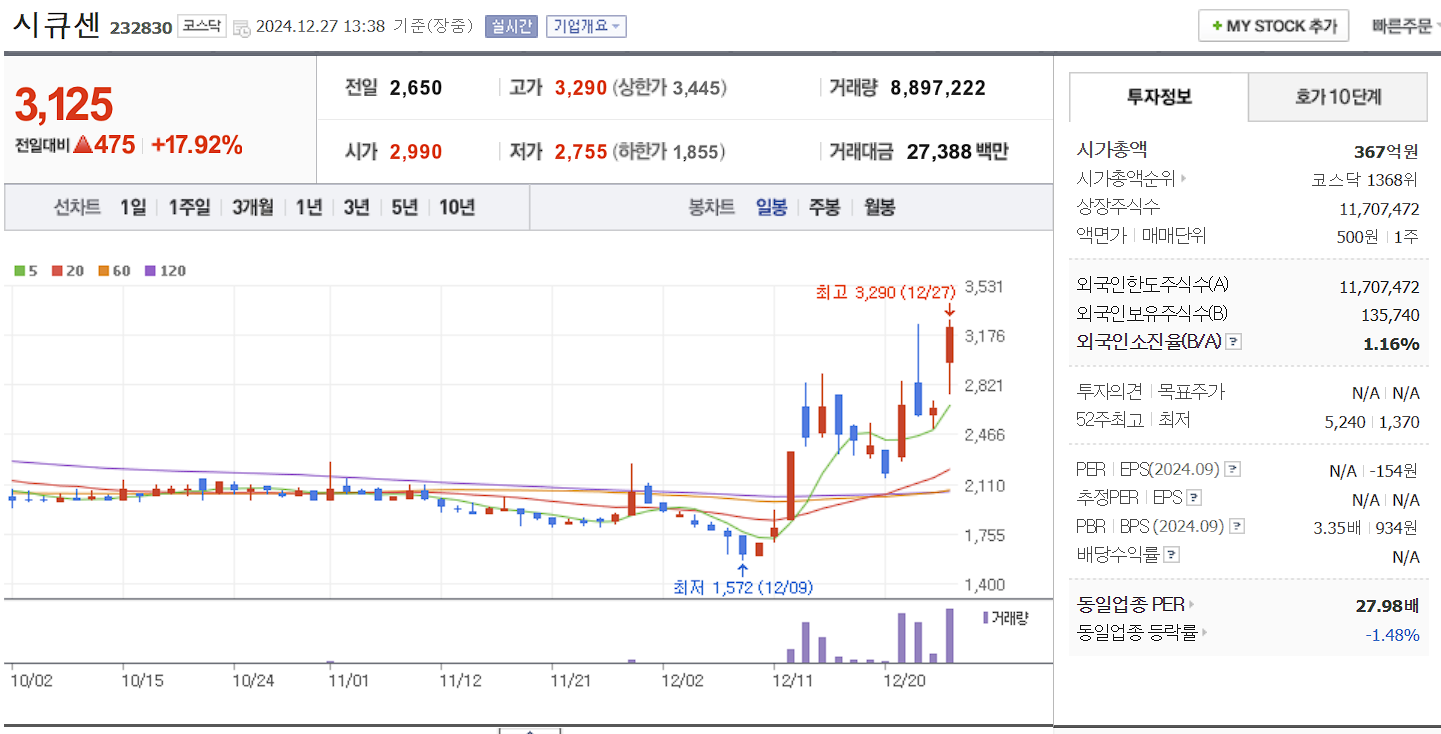
Task: Toggle the red 20-day moving average legend
Action: coord(57,271)
